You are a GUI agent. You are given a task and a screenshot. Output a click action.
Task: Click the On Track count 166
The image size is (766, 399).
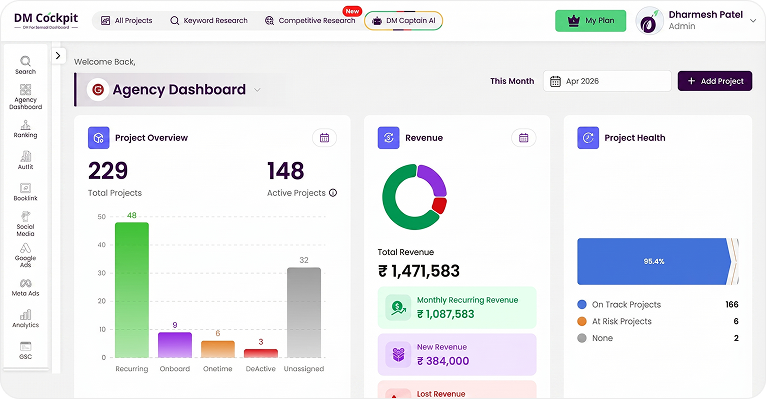tap(732, 304)
